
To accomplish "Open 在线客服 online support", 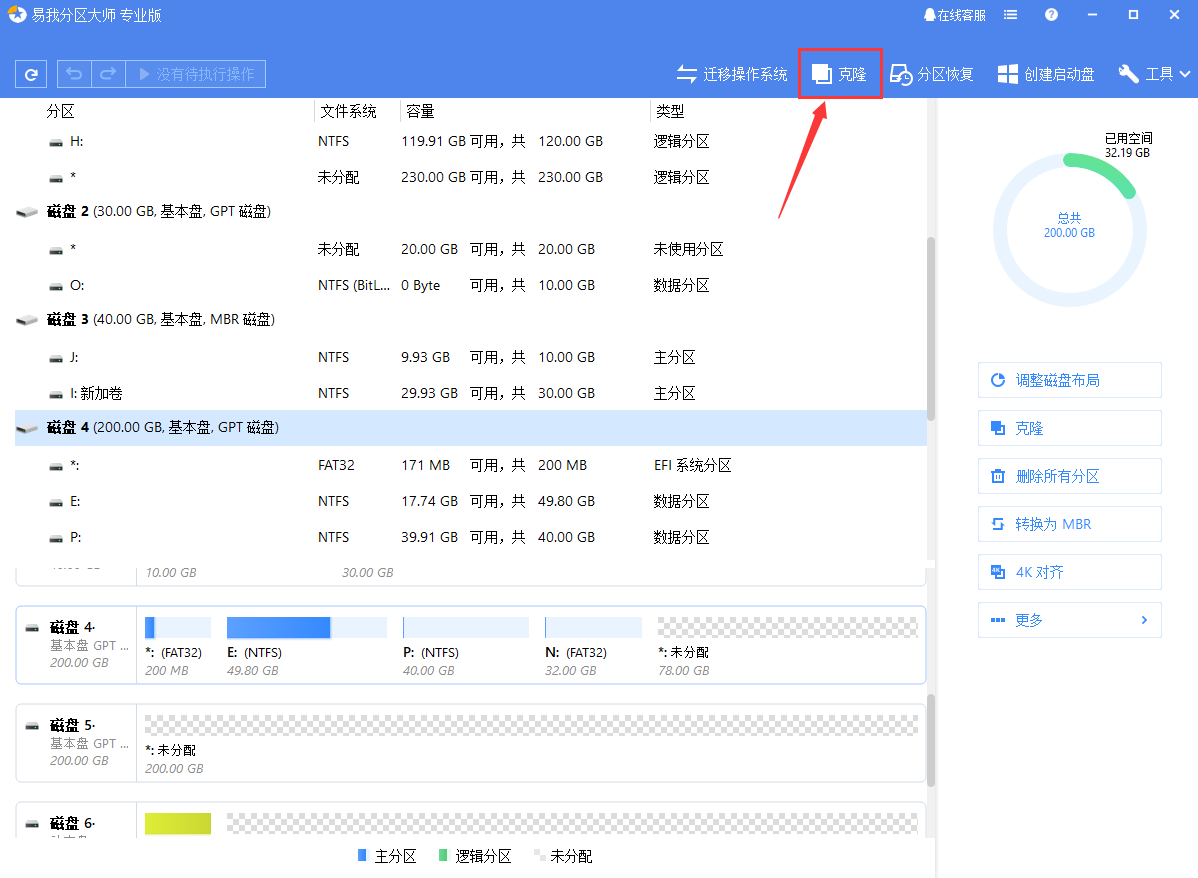I will point(953,14).
